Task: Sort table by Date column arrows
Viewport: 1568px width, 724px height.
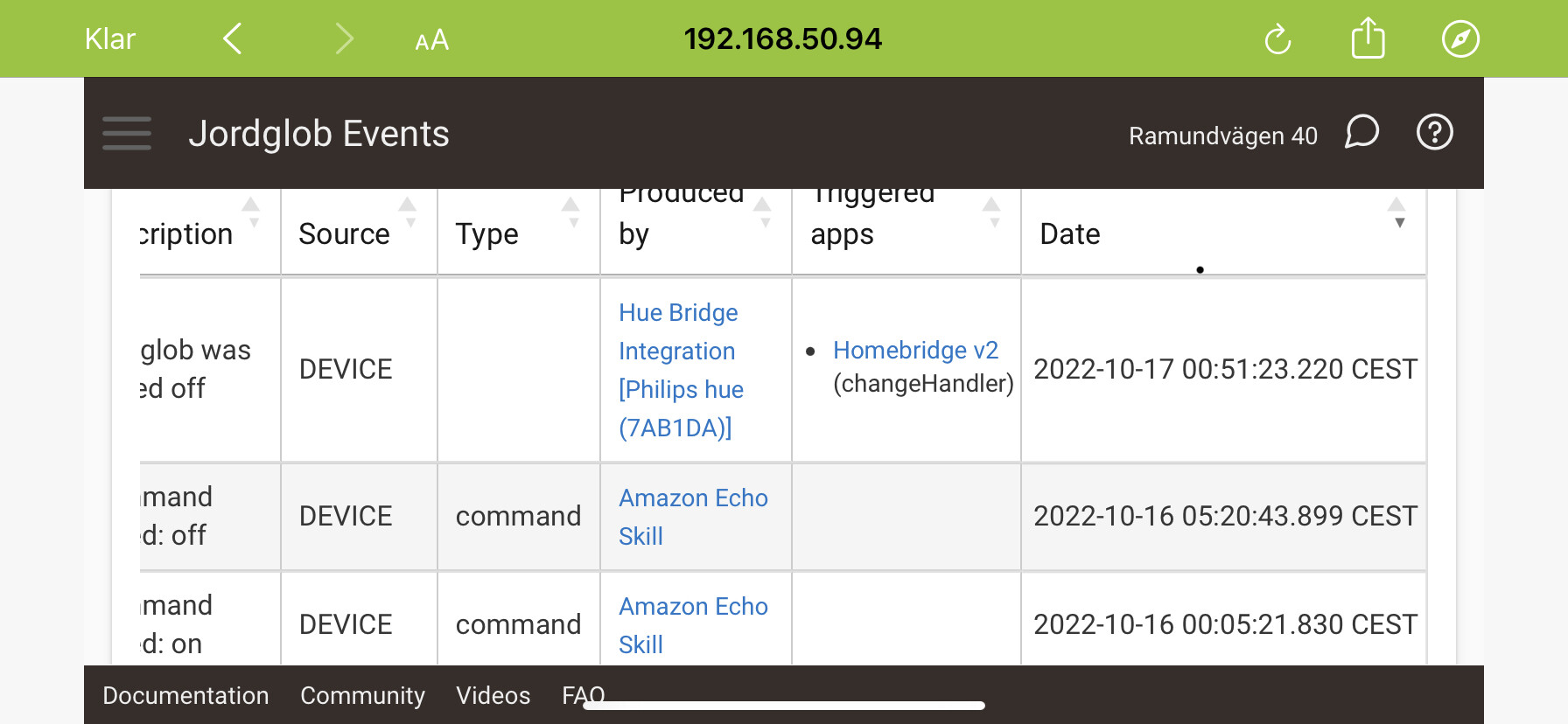Action: (x=1396, y=212)
